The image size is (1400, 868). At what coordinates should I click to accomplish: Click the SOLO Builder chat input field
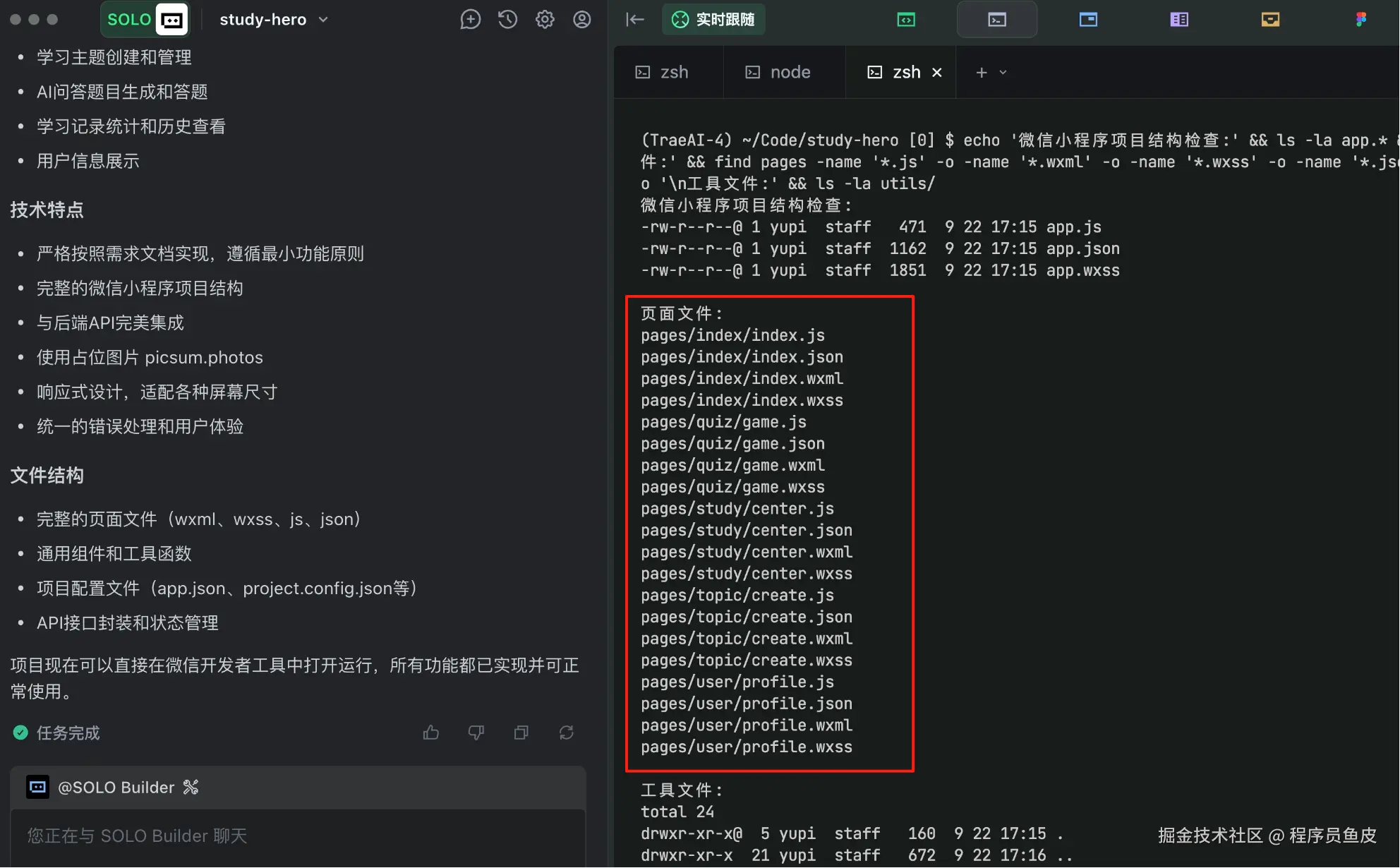[296, 836]
